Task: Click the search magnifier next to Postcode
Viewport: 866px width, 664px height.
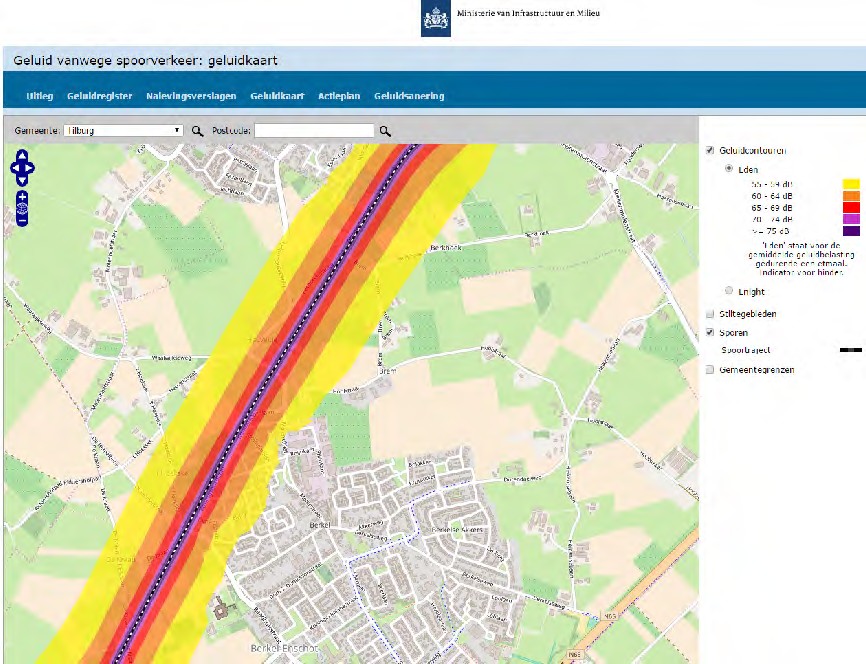Action: point(385,131)
